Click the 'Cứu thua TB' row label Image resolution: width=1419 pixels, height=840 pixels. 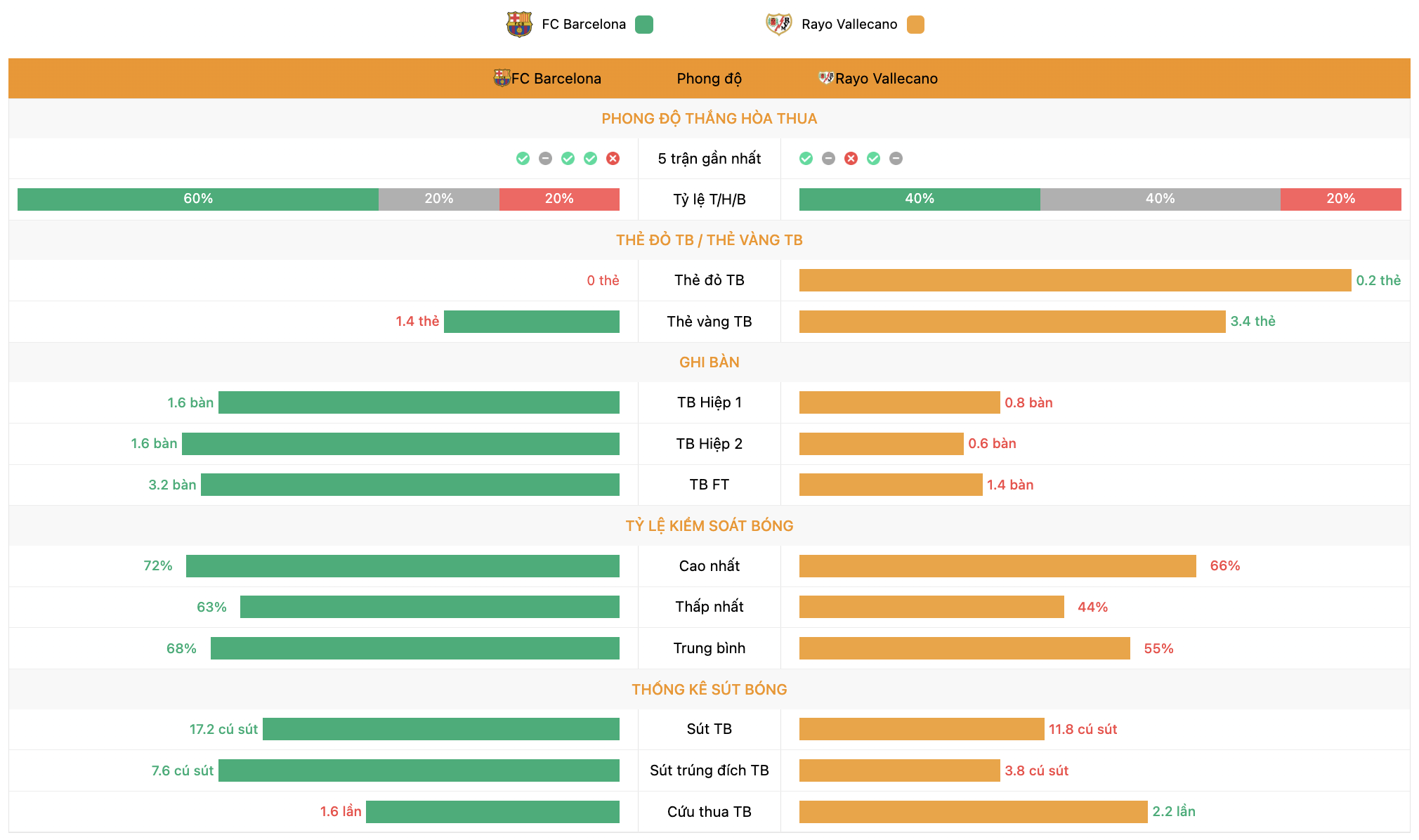[709, 812]
